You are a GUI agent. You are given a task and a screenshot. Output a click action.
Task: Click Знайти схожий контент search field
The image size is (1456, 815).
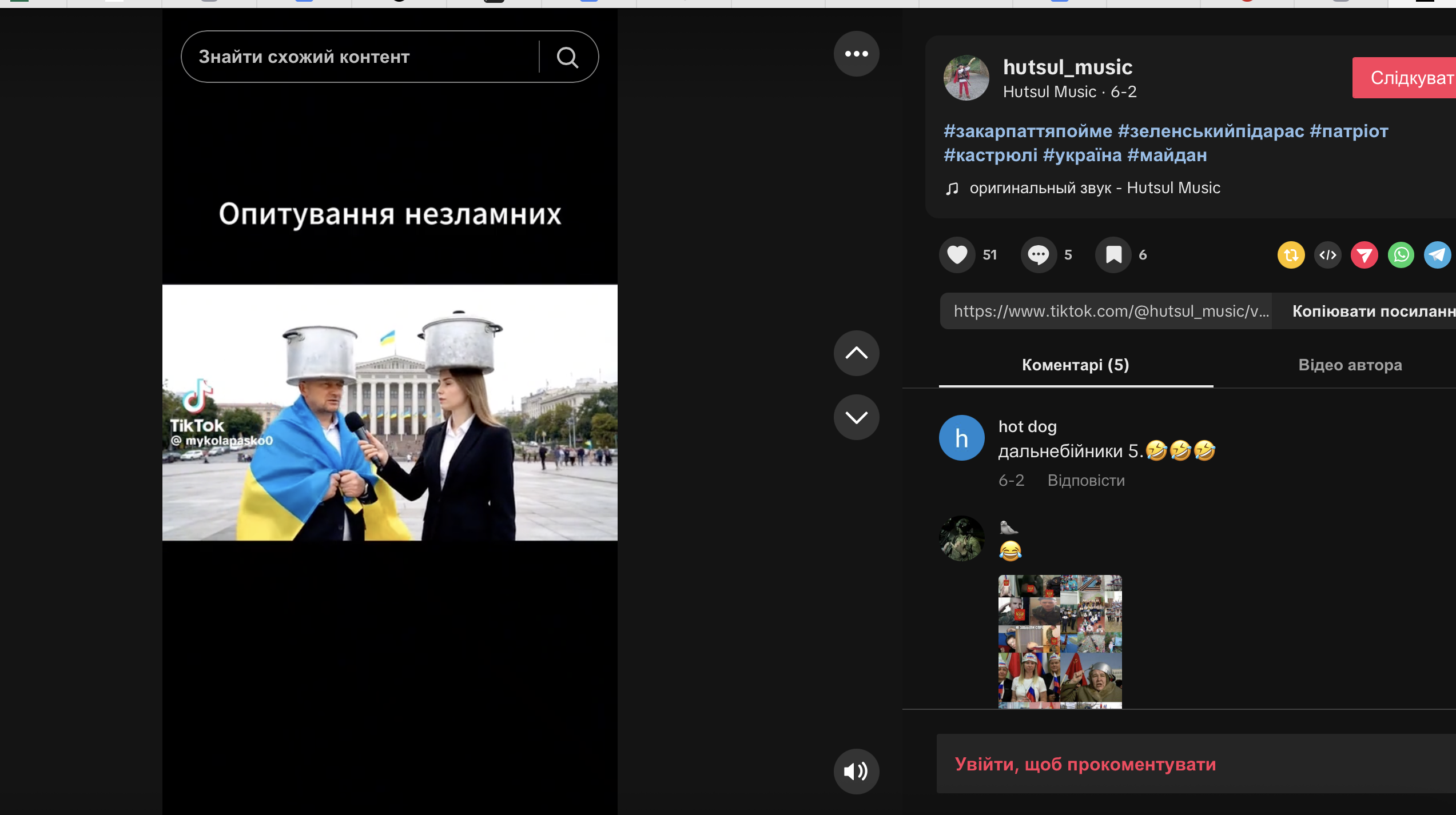[x=360, y=57]
